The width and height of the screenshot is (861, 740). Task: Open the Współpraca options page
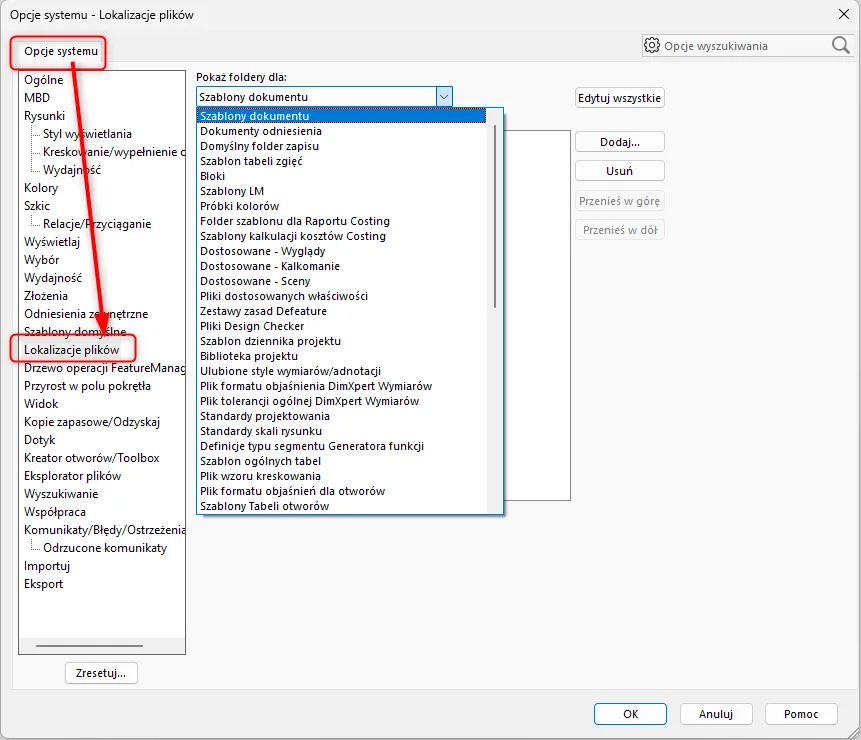click(55, 512)
